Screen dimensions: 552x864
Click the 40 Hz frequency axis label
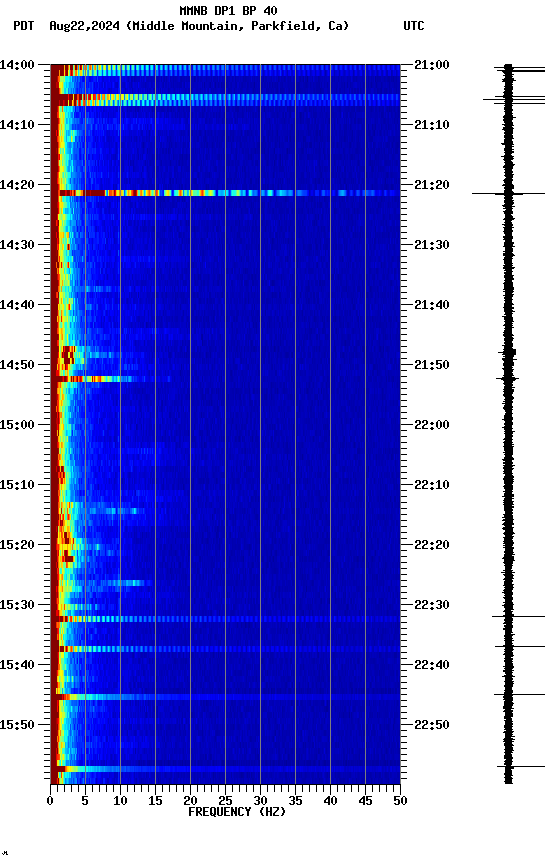click(330, 801)
